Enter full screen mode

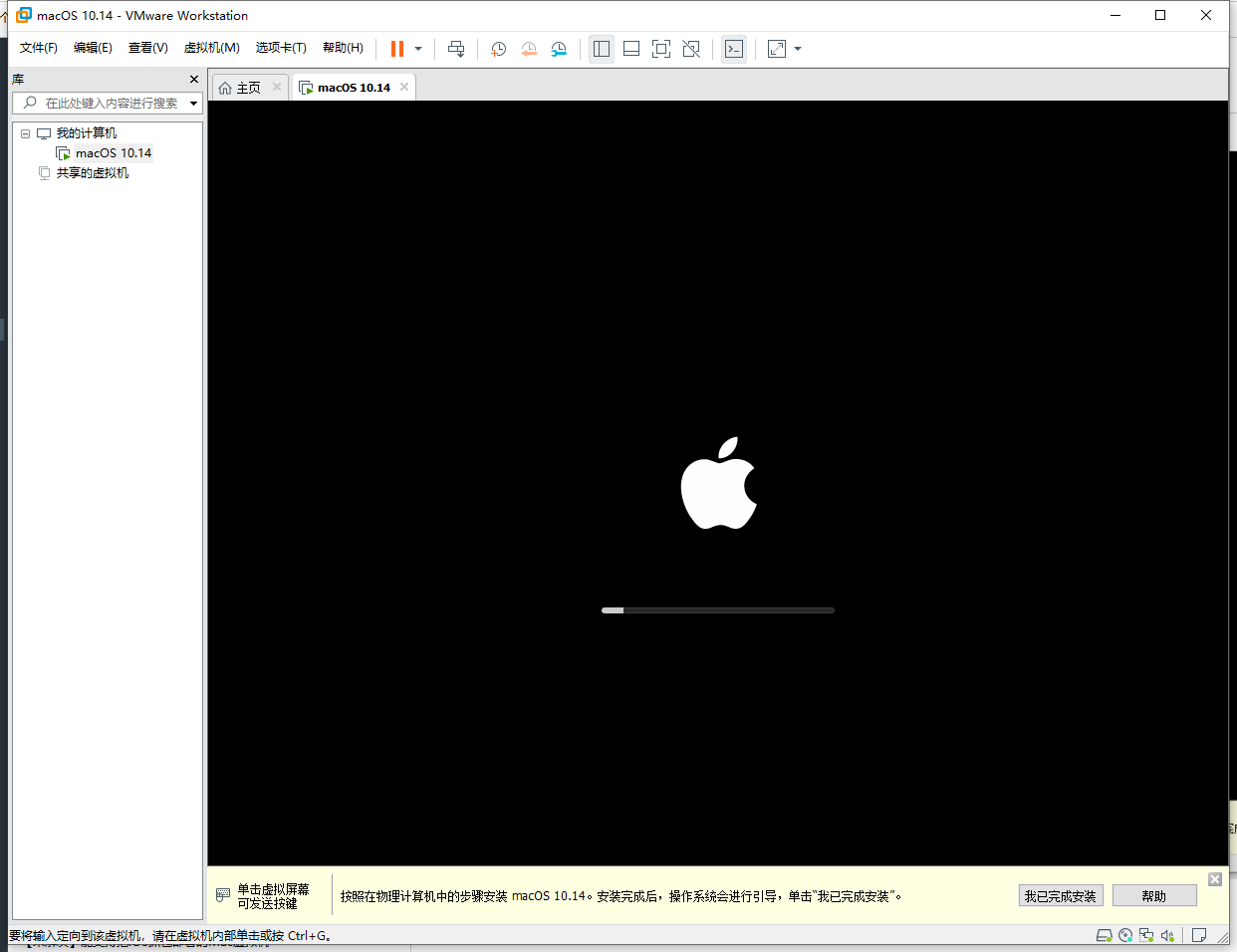(x=661, y=49)
